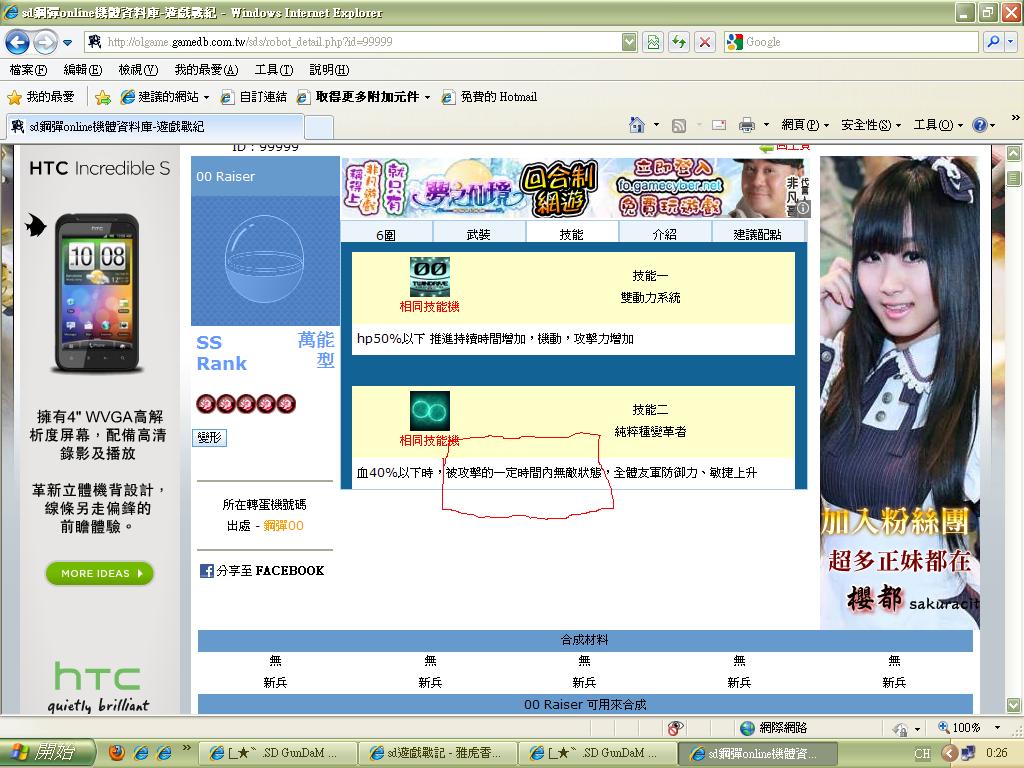
Task: Launch Firefox from quick launch
Action: (116, 753)
